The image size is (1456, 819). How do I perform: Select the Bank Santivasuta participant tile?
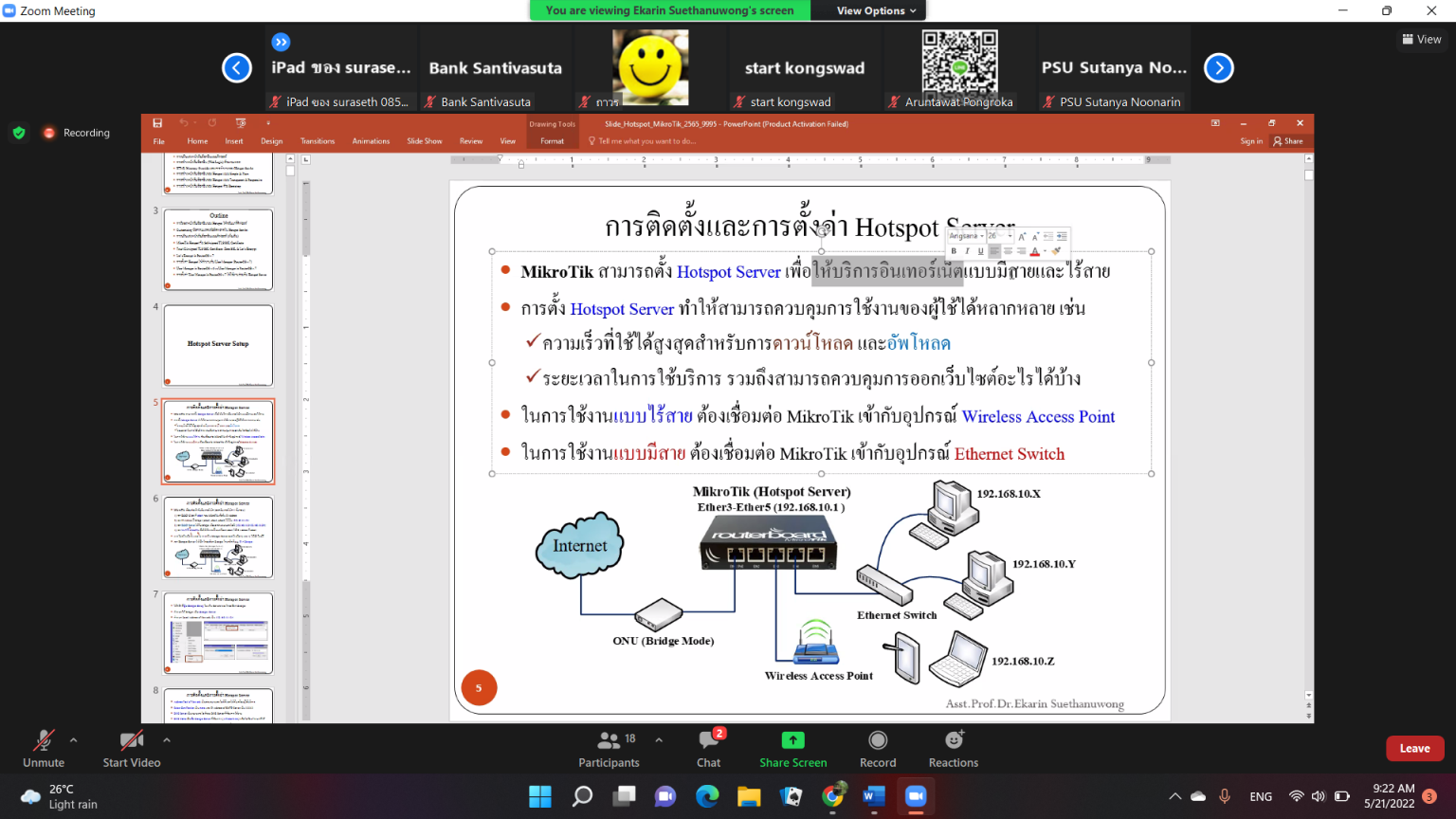pyautogui.click(x=495, y=69)
